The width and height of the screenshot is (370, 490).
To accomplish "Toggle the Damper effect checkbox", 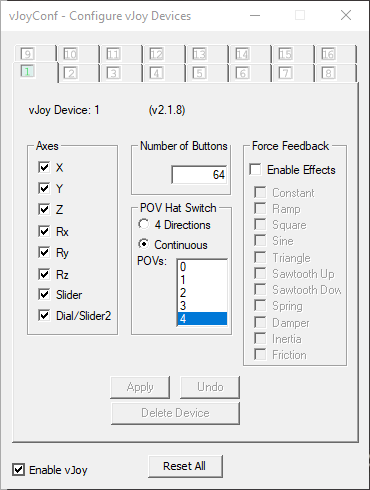I will tap(260, 322).
